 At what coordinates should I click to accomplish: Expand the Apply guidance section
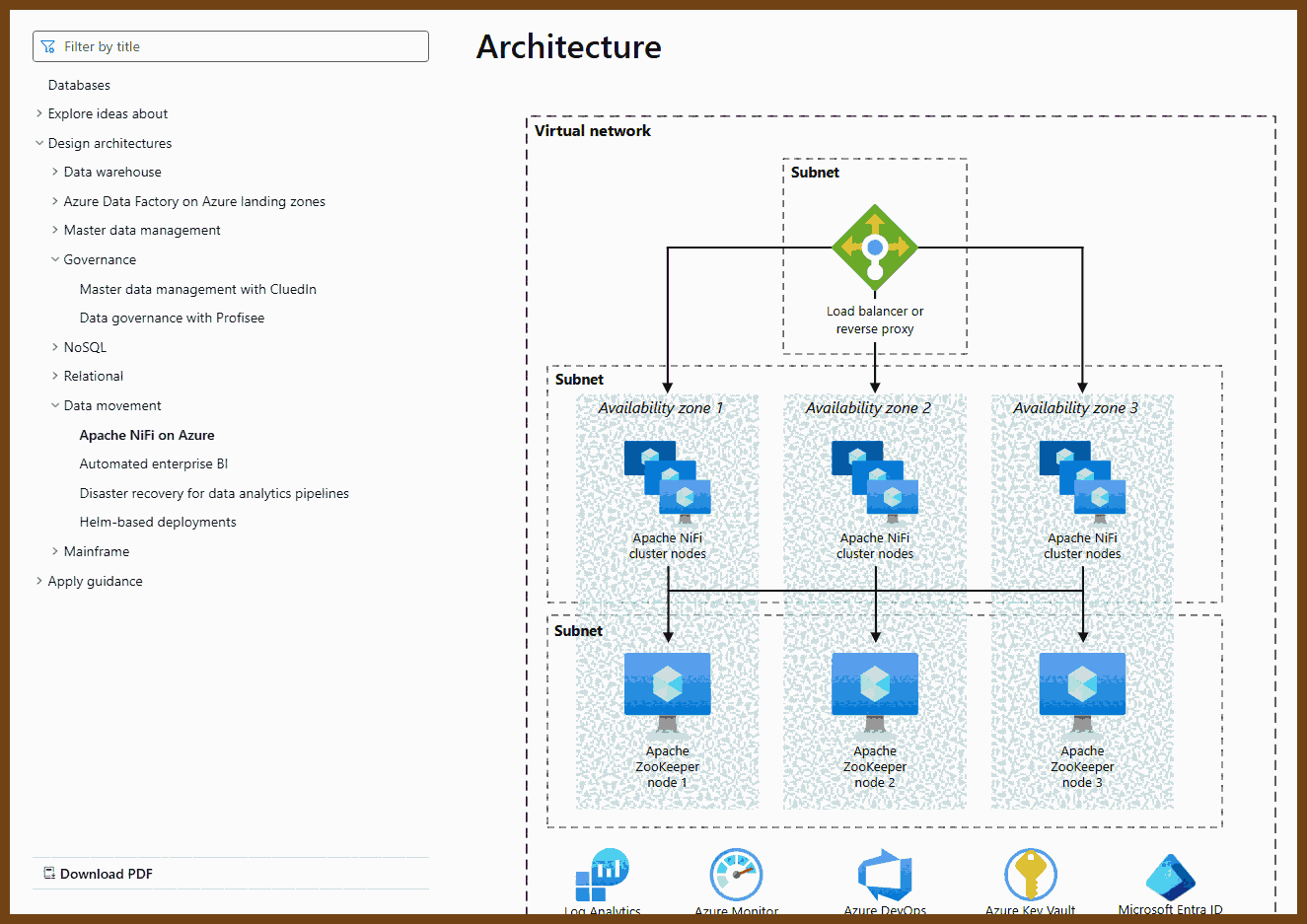[39, 581]
